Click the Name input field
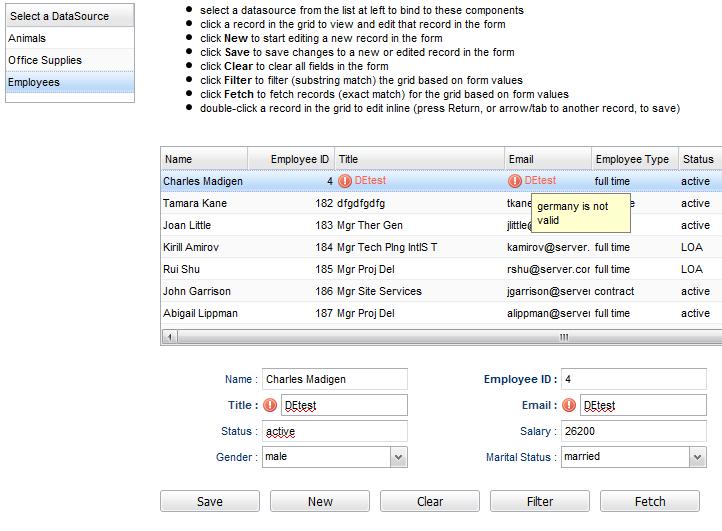The height and width of the screenshot is (531, 722). [x=334, y=379]
